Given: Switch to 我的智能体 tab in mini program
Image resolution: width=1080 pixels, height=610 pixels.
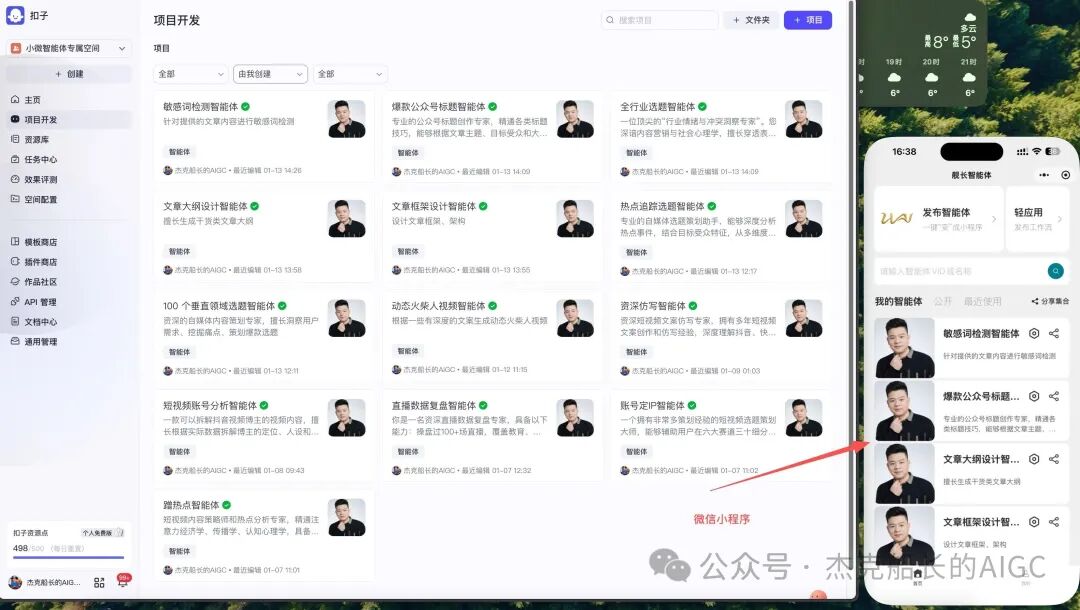Looking at the screenshot, I should (898, 302).
